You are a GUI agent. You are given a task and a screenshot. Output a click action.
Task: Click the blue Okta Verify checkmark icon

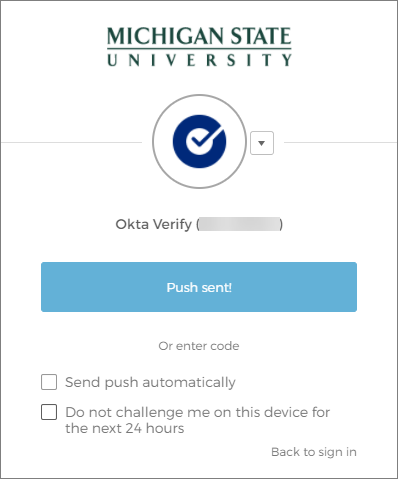point(199,141)
